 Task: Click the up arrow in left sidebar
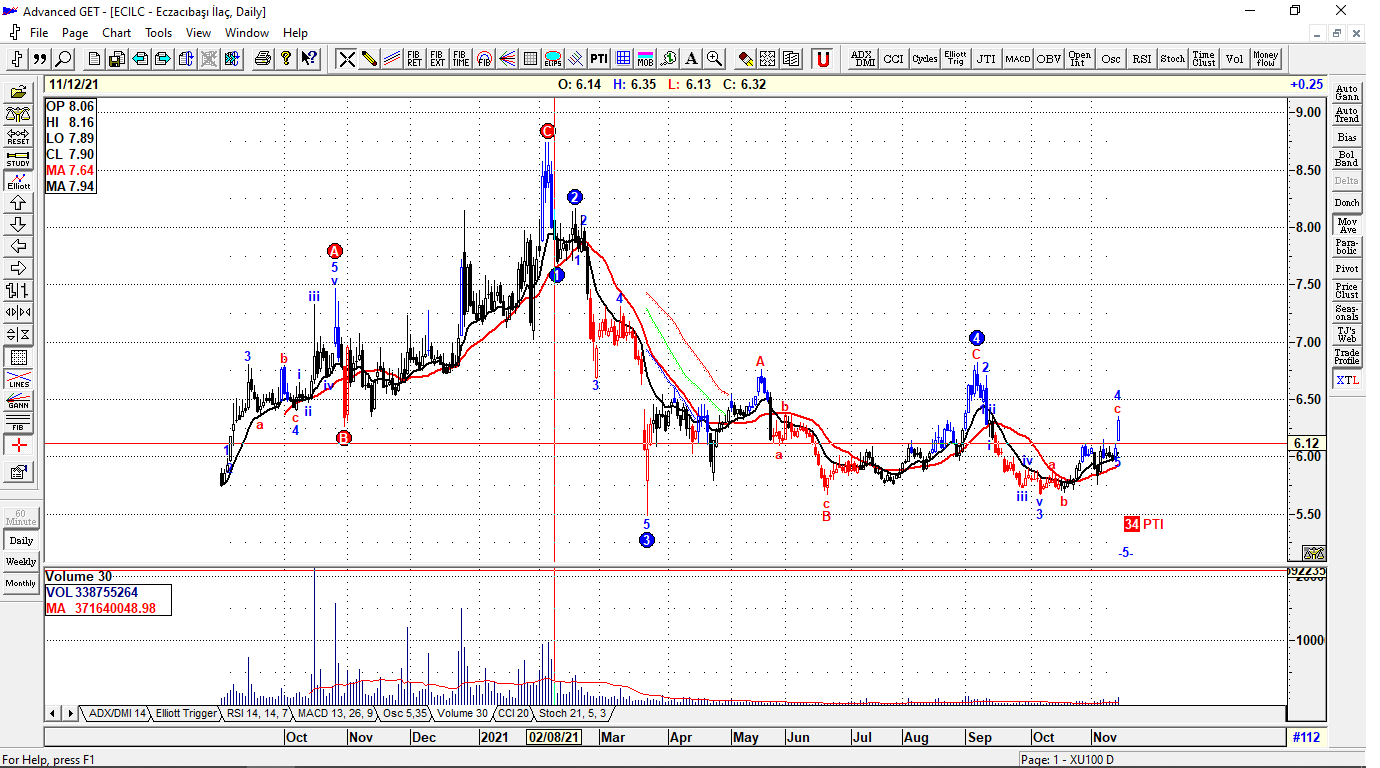18,203
